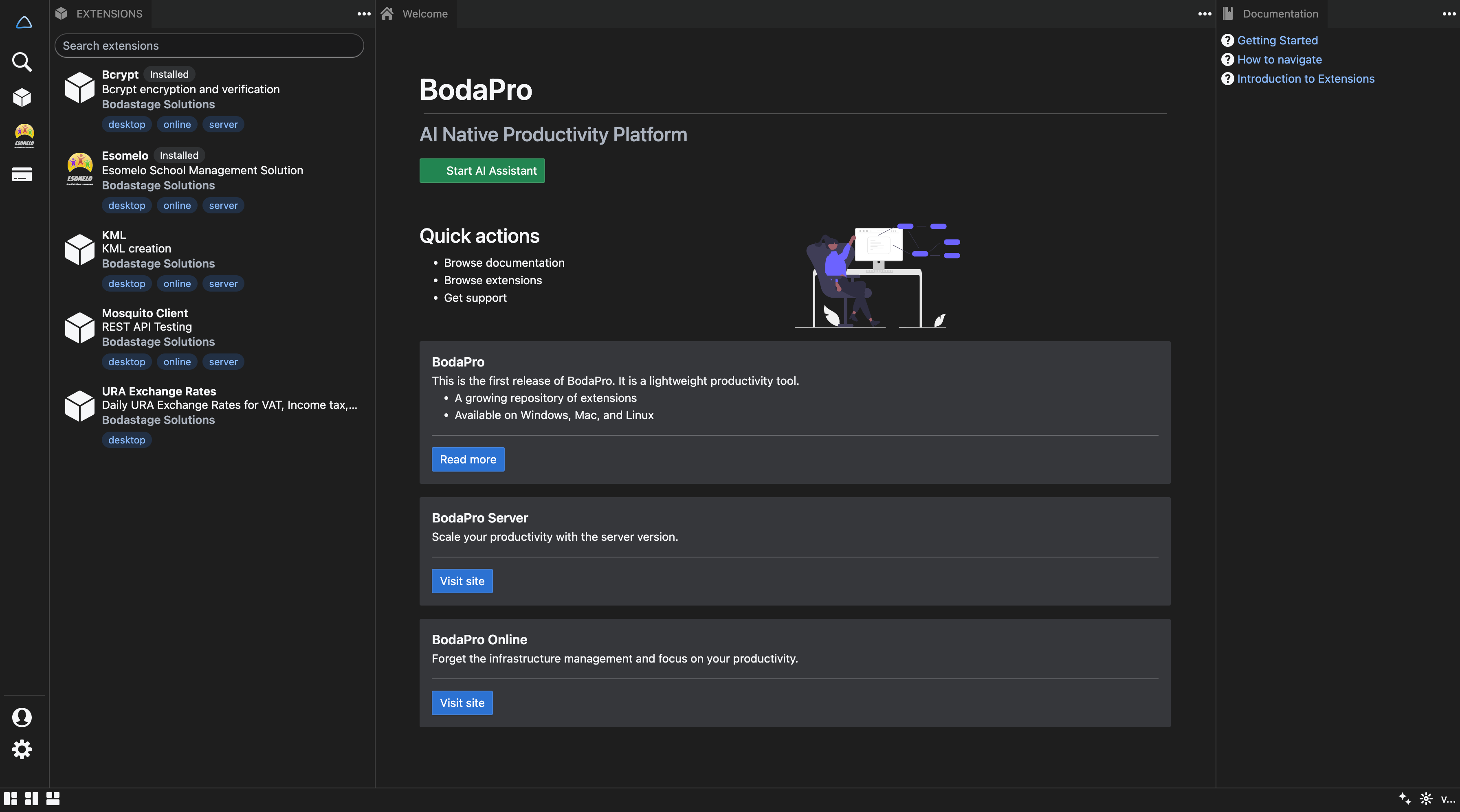The width and height of the screenshot is (1460, 812).
Task: Open the search view from the sidebar
Action: coord(22,61)
